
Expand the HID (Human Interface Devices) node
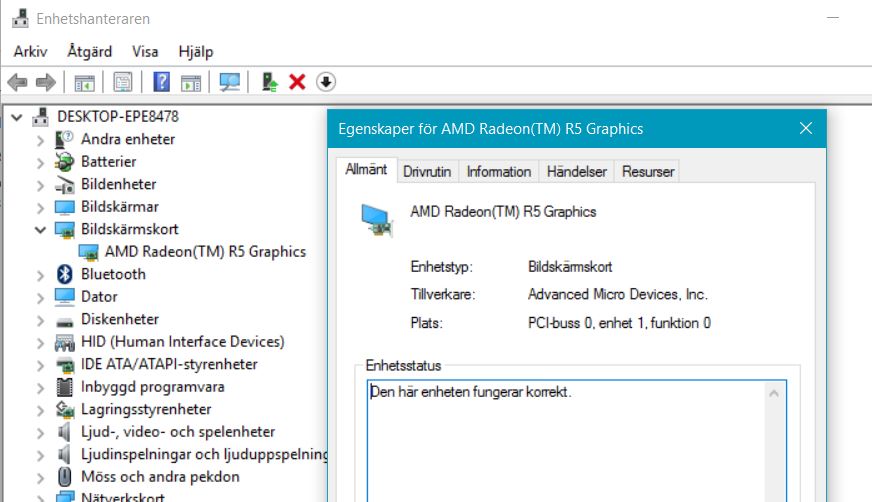point(40,343)
